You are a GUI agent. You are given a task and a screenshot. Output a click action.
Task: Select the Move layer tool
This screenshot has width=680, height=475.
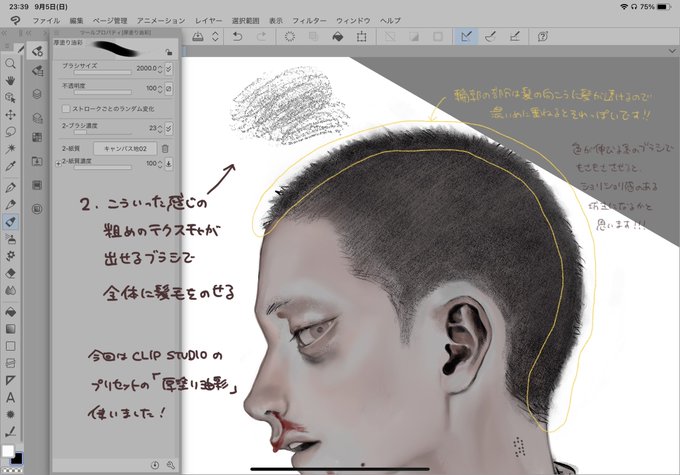coord(10,115)
